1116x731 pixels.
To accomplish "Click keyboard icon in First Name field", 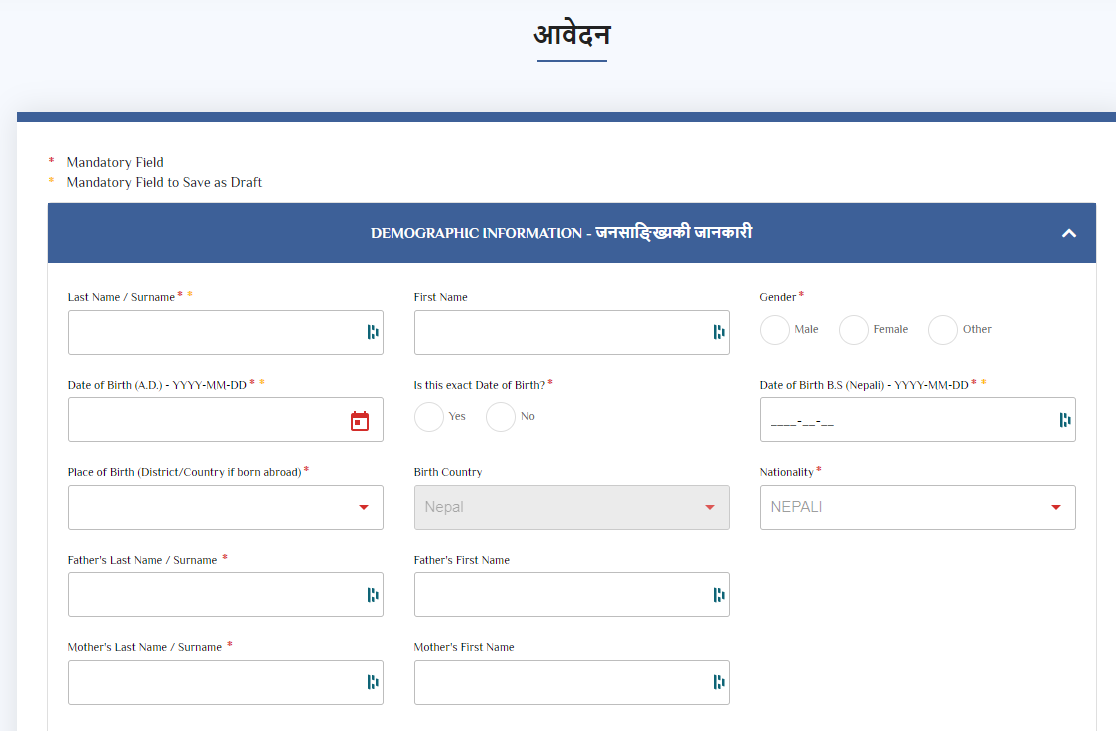I will (719, 332).
